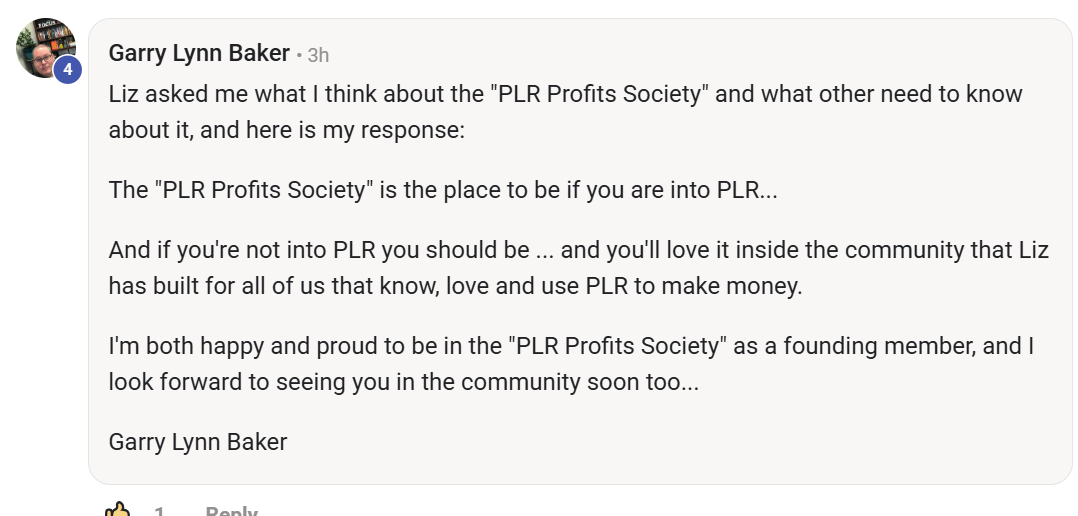1078x516 pixels.
Task: Click the level 4 badge on avatar
Action: click(x=67, y=70)
